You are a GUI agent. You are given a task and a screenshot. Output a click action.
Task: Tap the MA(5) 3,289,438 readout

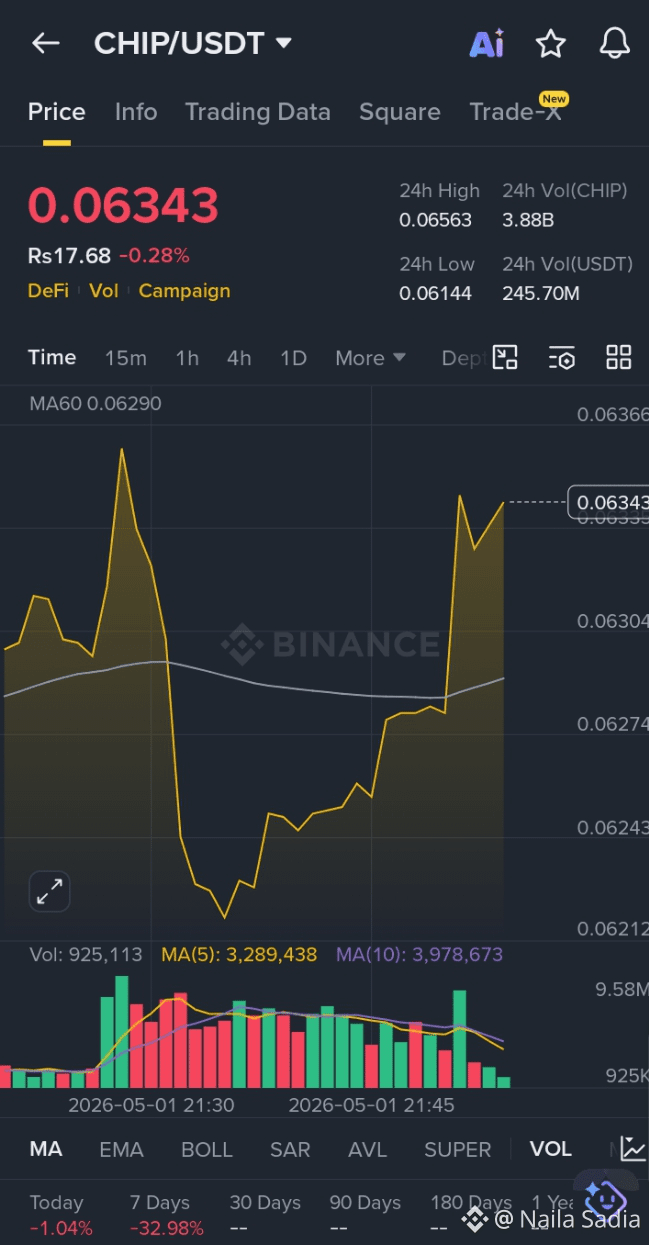click(x=239, y=955)
